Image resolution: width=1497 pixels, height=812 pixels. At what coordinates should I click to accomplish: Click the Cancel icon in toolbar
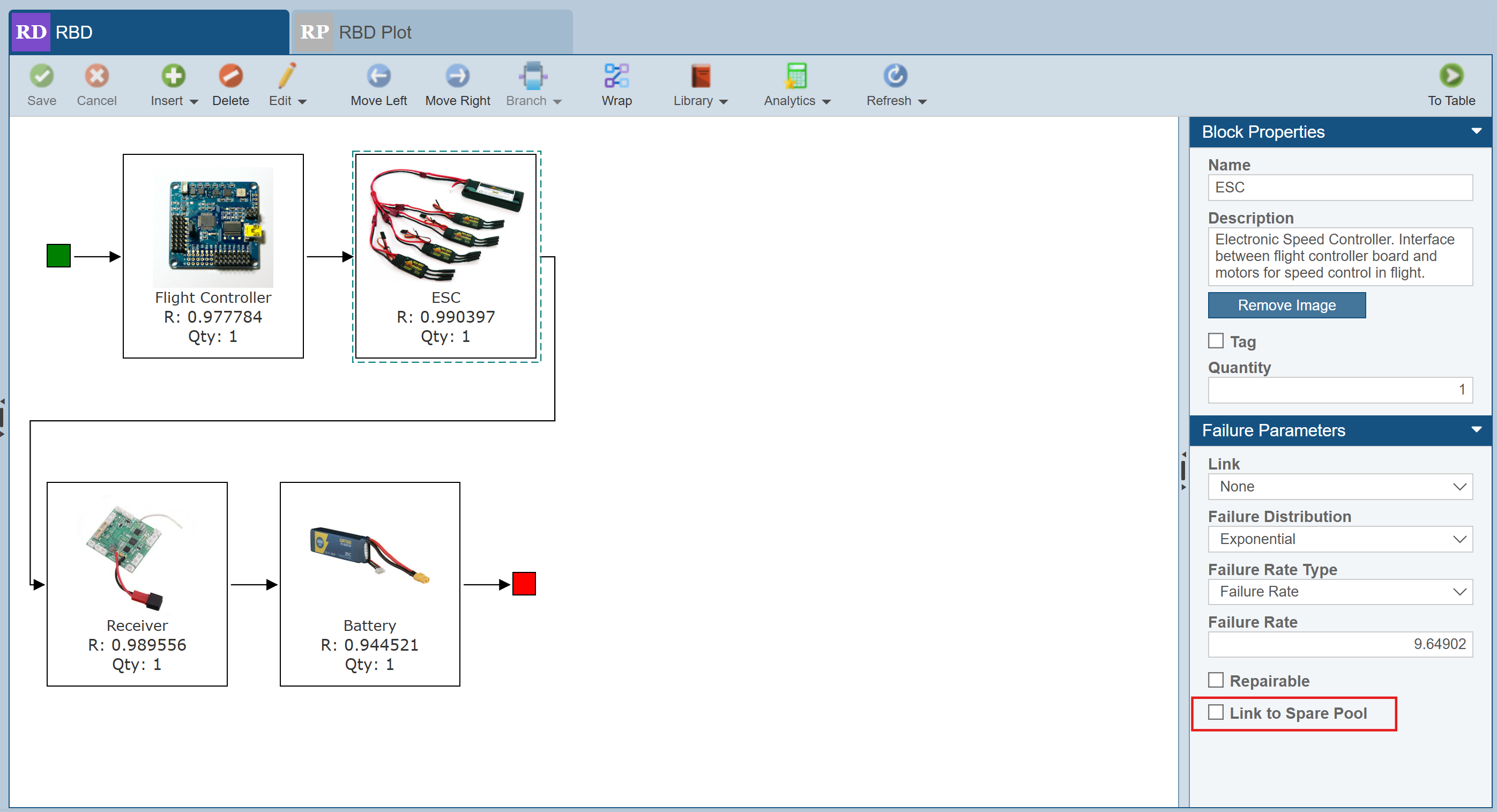pos(96,76)
